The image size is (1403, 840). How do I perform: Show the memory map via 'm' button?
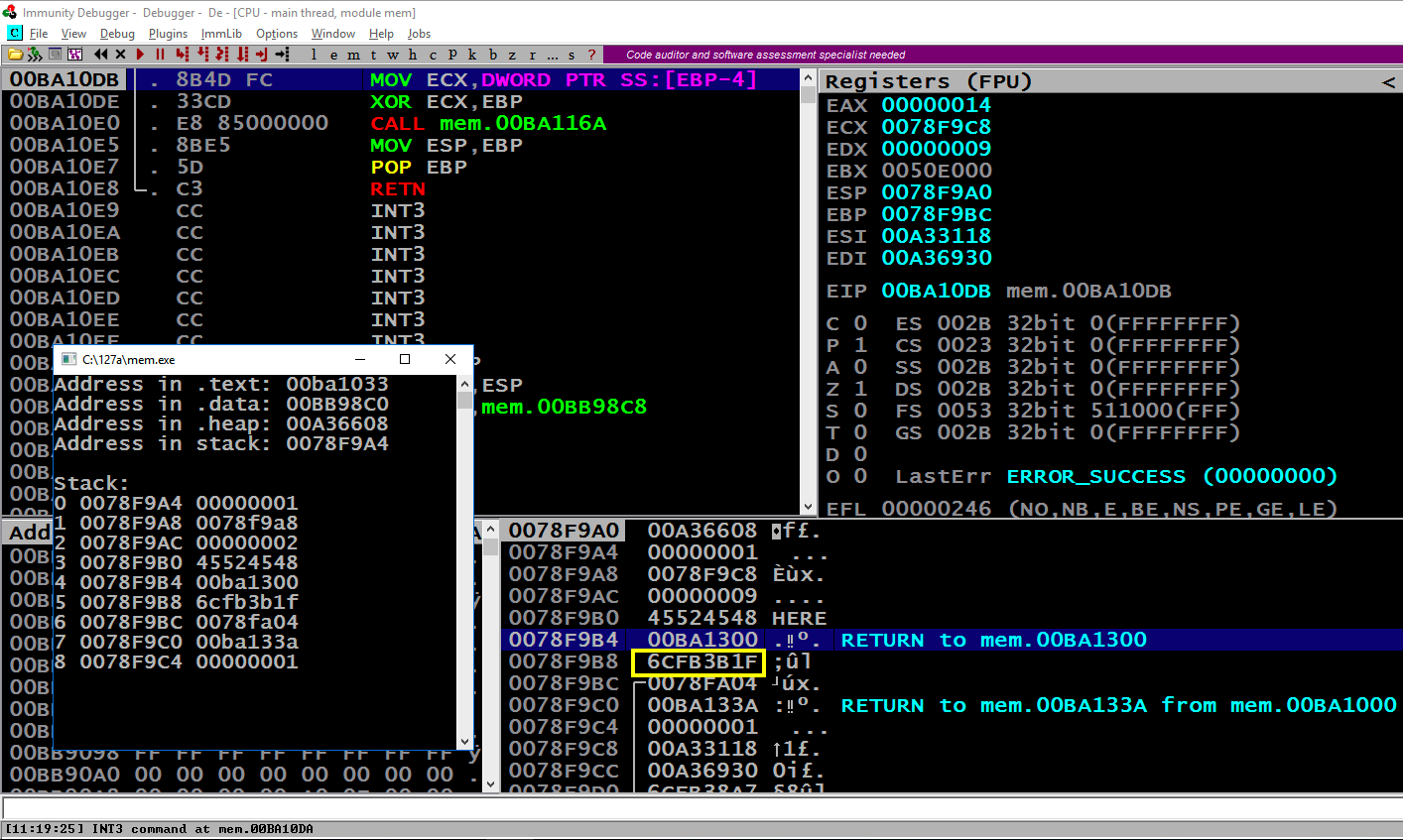click(353, 55)
